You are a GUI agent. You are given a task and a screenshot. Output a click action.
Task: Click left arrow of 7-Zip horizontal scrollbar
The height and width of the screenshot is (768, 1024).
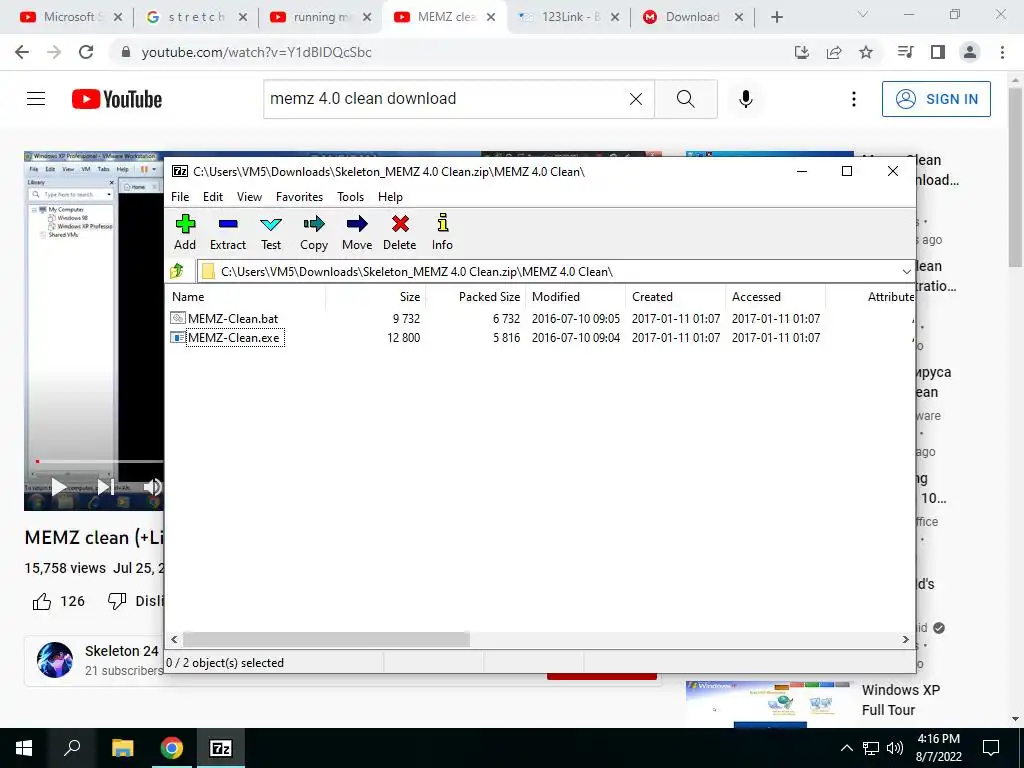coord(174,639)
